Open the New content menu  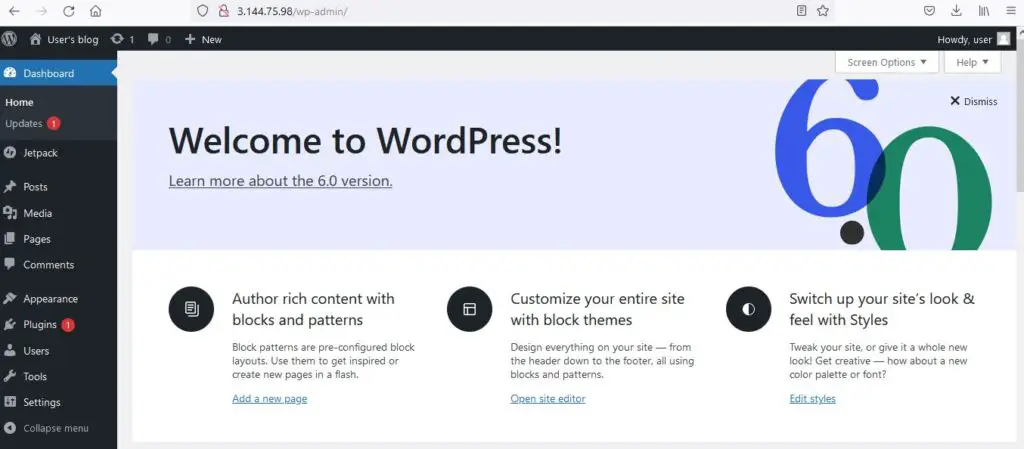click(203, 39)
